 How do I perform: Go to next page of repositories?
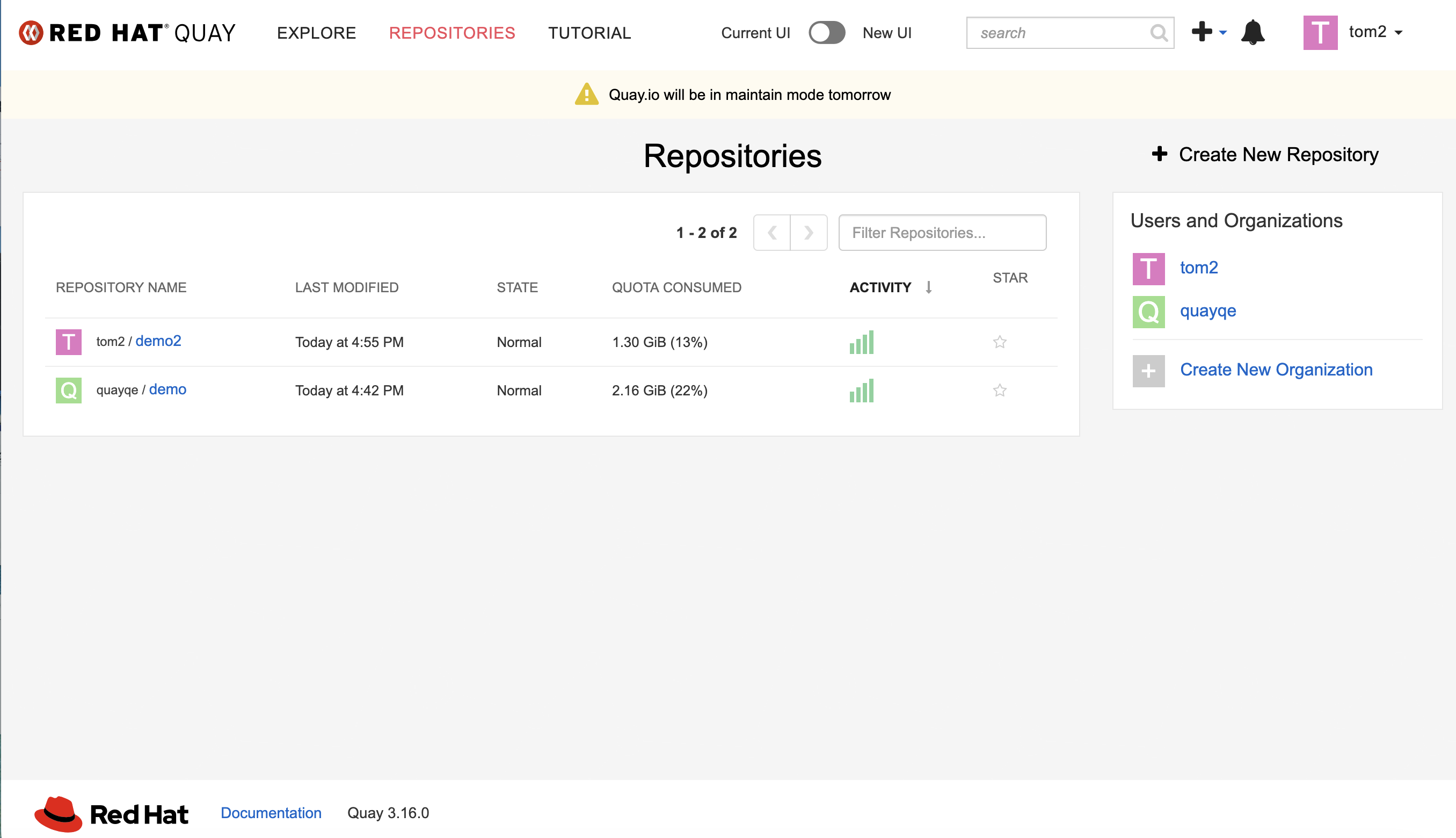pyautogui.click(x=808, y=233)
